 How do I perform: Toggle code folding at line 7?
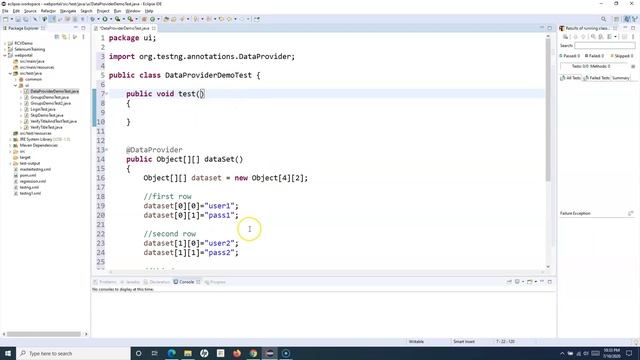(x=107, y=94)
